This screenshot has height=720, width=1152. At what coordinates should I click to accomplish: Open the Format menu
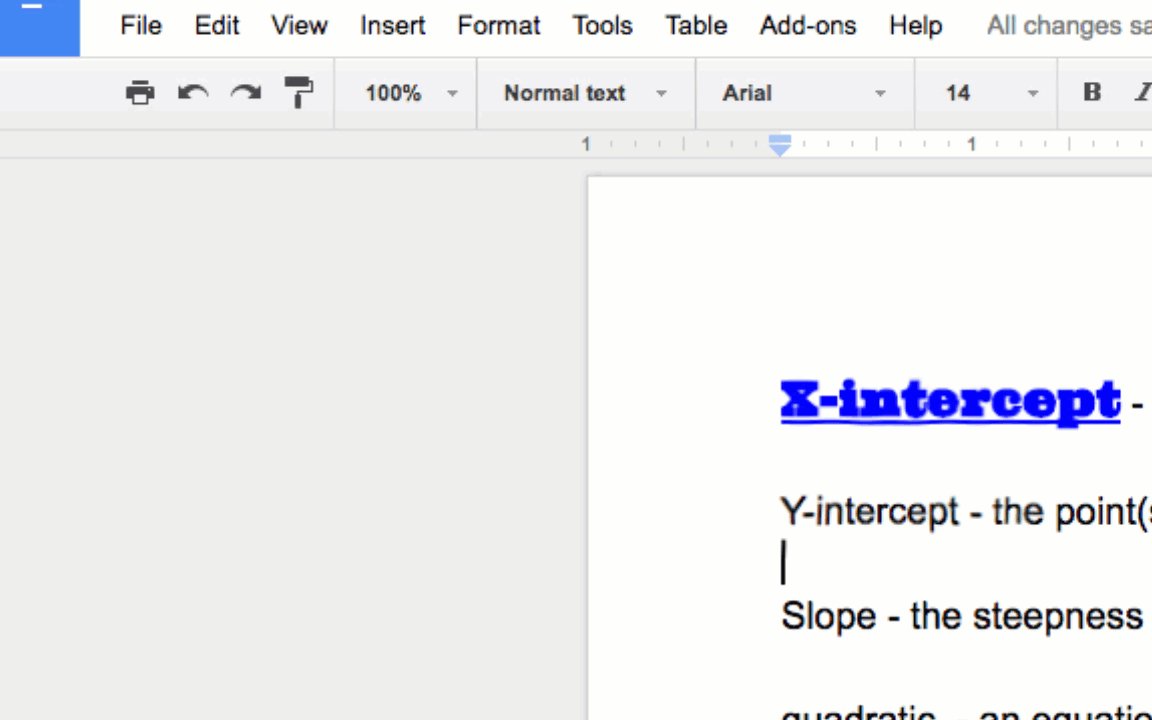[x=498, y=26]
